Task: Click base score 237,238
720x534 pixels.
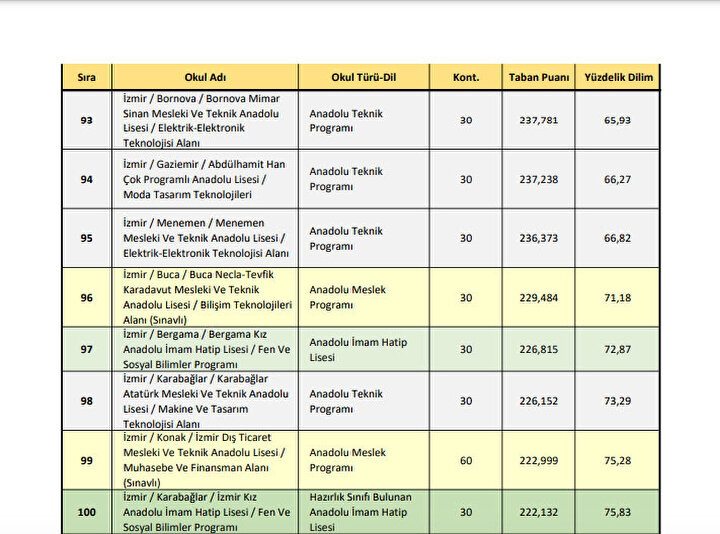Action: pos(539,180)
